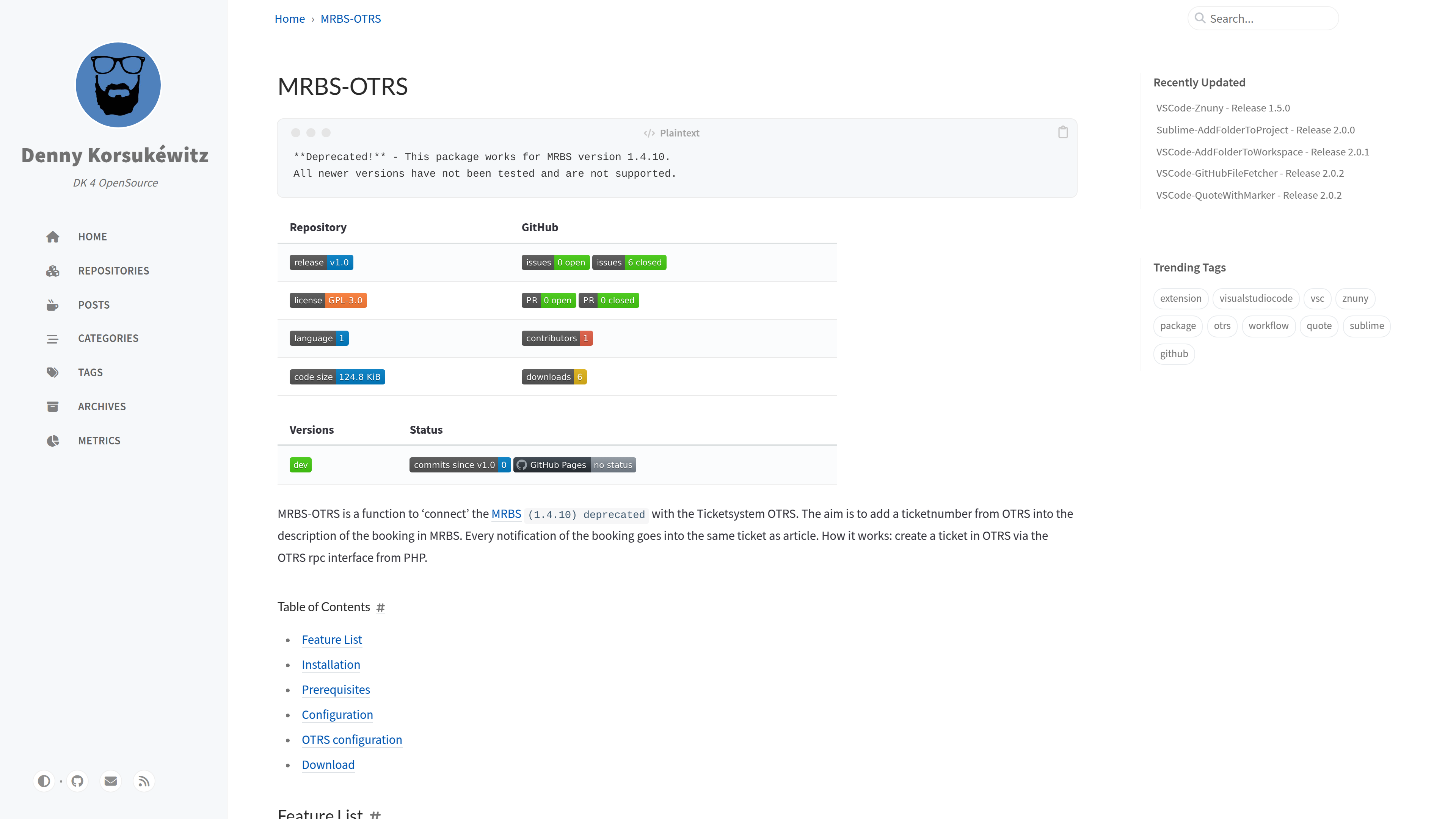The height and width of the screenshot is (819, 1456).
Task: Select the quote trending tag
Action: coord(1319,326)
